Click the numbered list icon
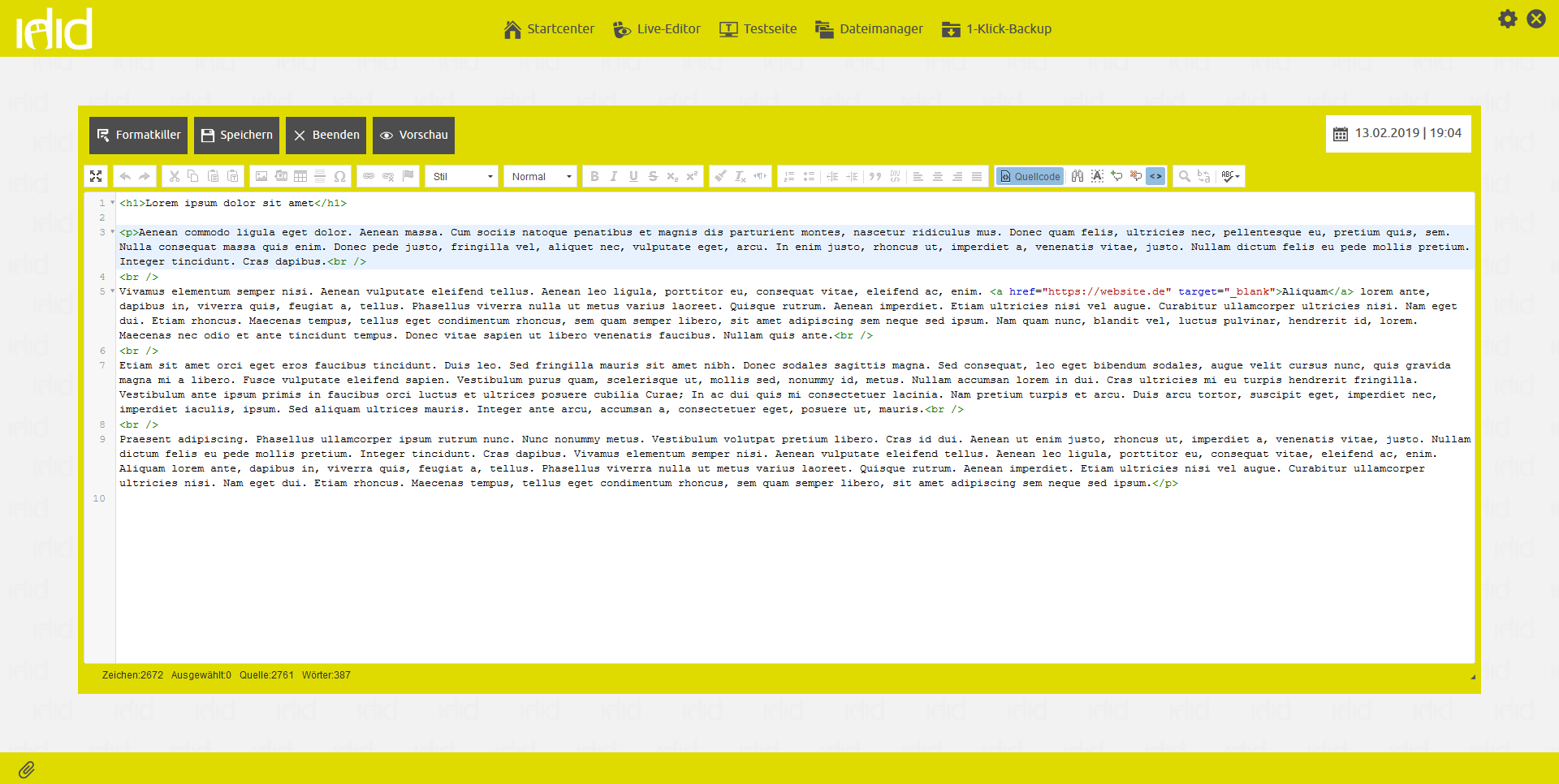Screen dimensions: 1559x784 pos(789,176)
